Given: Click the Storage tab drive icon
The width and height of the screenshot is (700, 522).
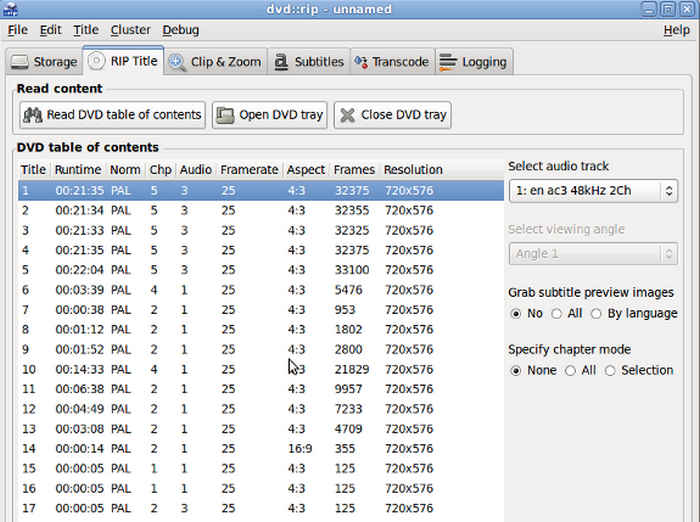Looking at the screenshot, I should pos(20,62).
